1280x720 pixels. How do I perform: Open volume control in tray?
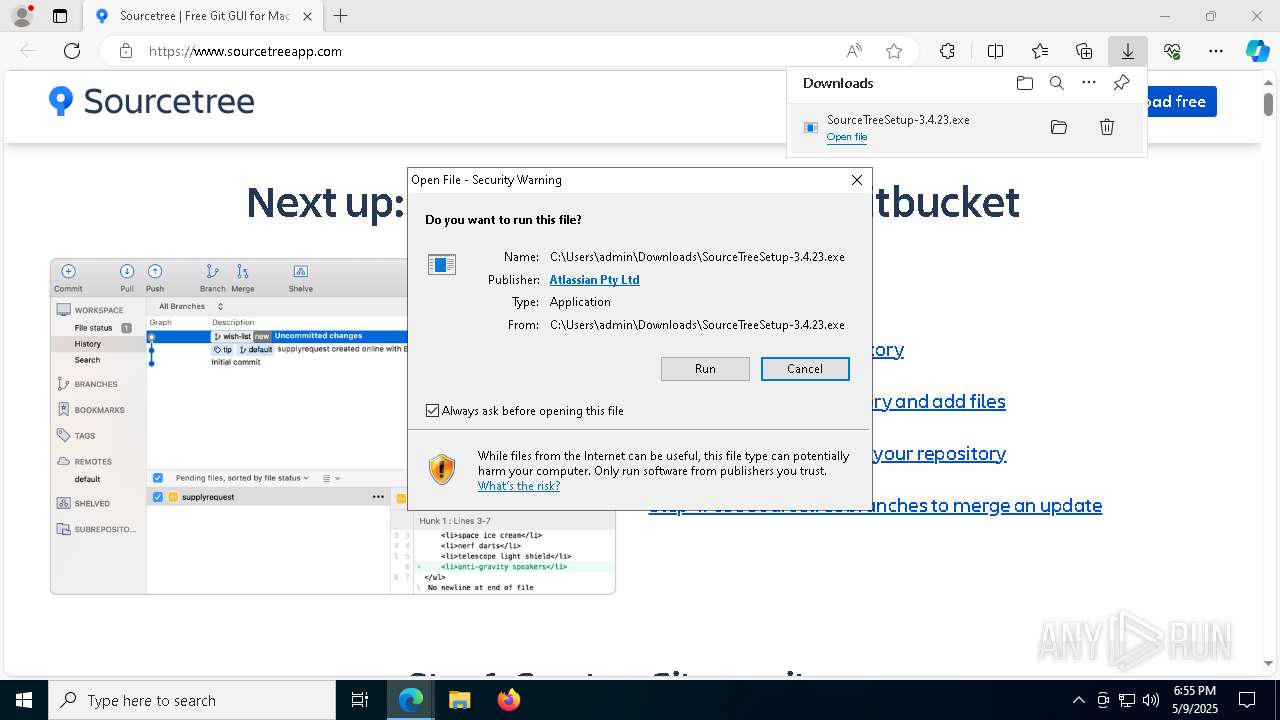pos(1151,700)
